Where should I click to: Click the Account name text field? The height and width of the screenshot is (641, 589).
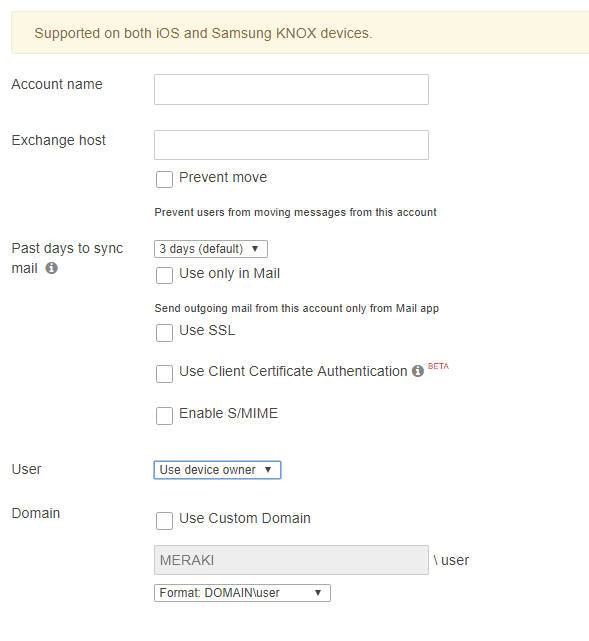(x=291, y=90)
